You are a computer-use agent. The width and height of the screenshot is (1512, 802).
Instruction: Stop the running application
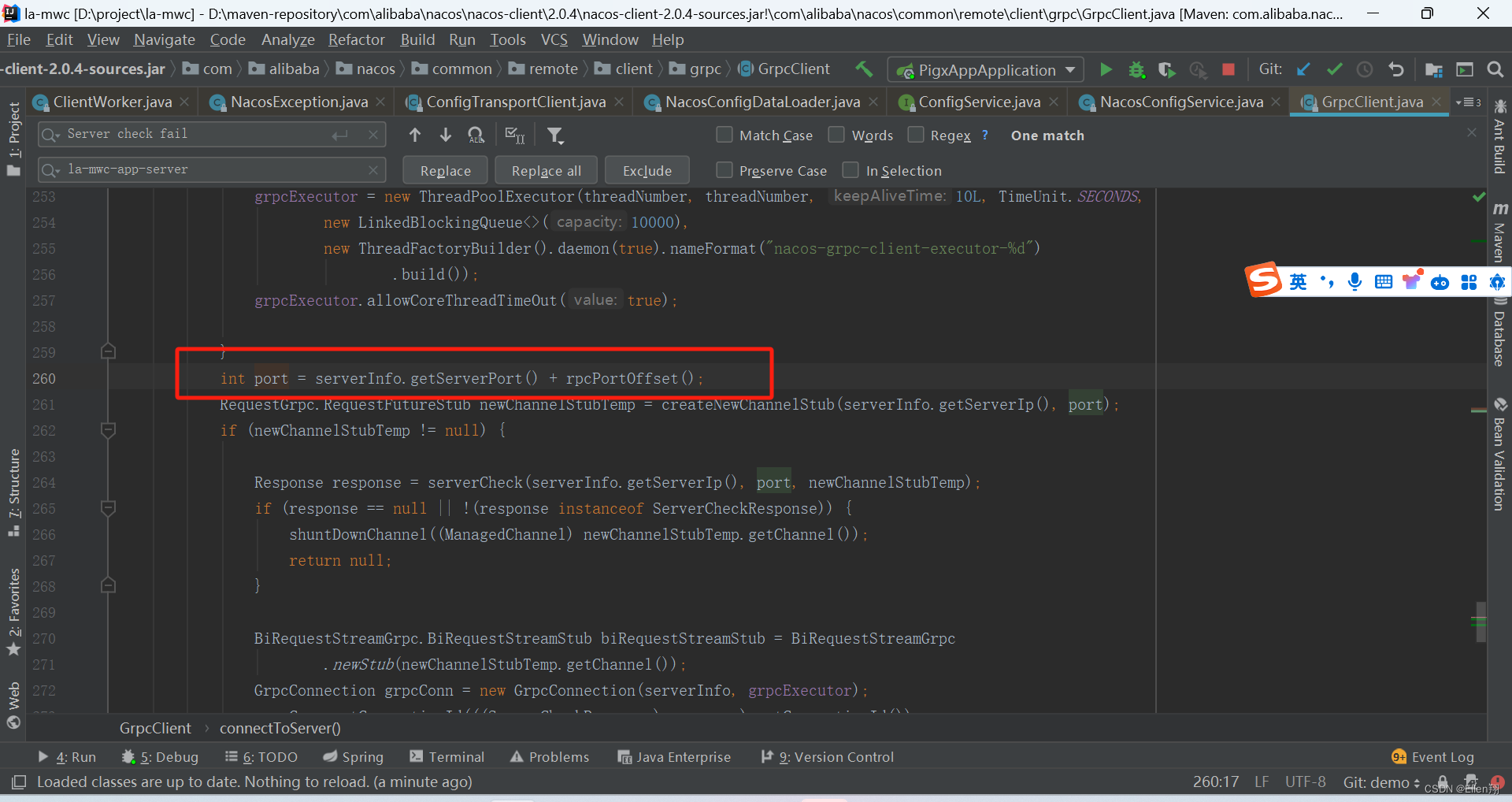coord(1228,69)
